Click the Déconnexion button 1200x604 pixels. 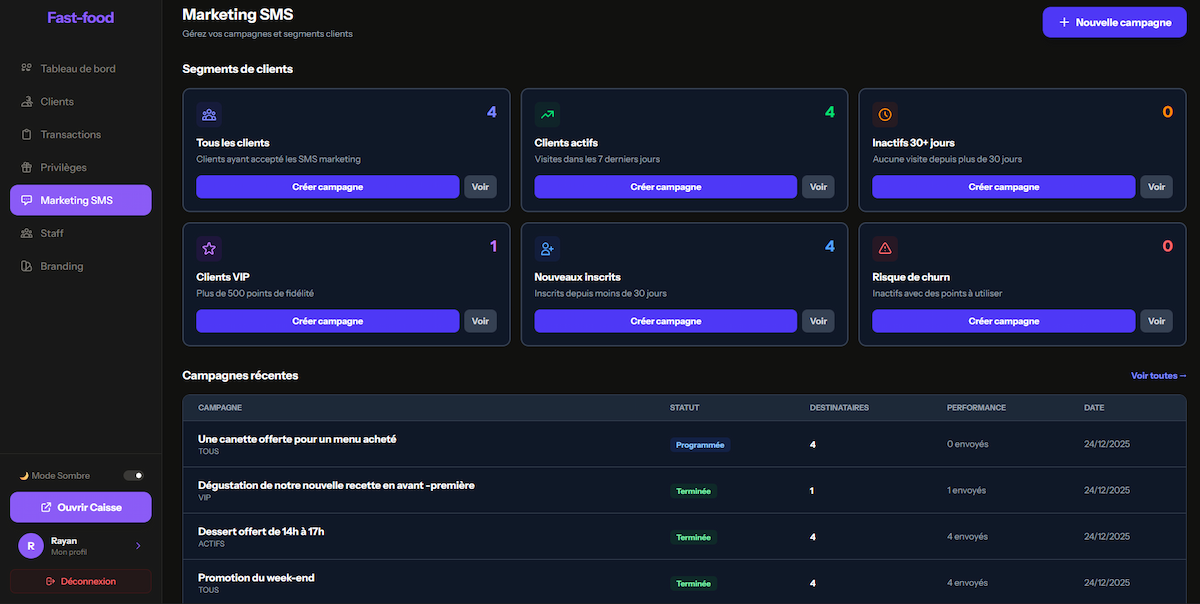[x=80, y=581]
